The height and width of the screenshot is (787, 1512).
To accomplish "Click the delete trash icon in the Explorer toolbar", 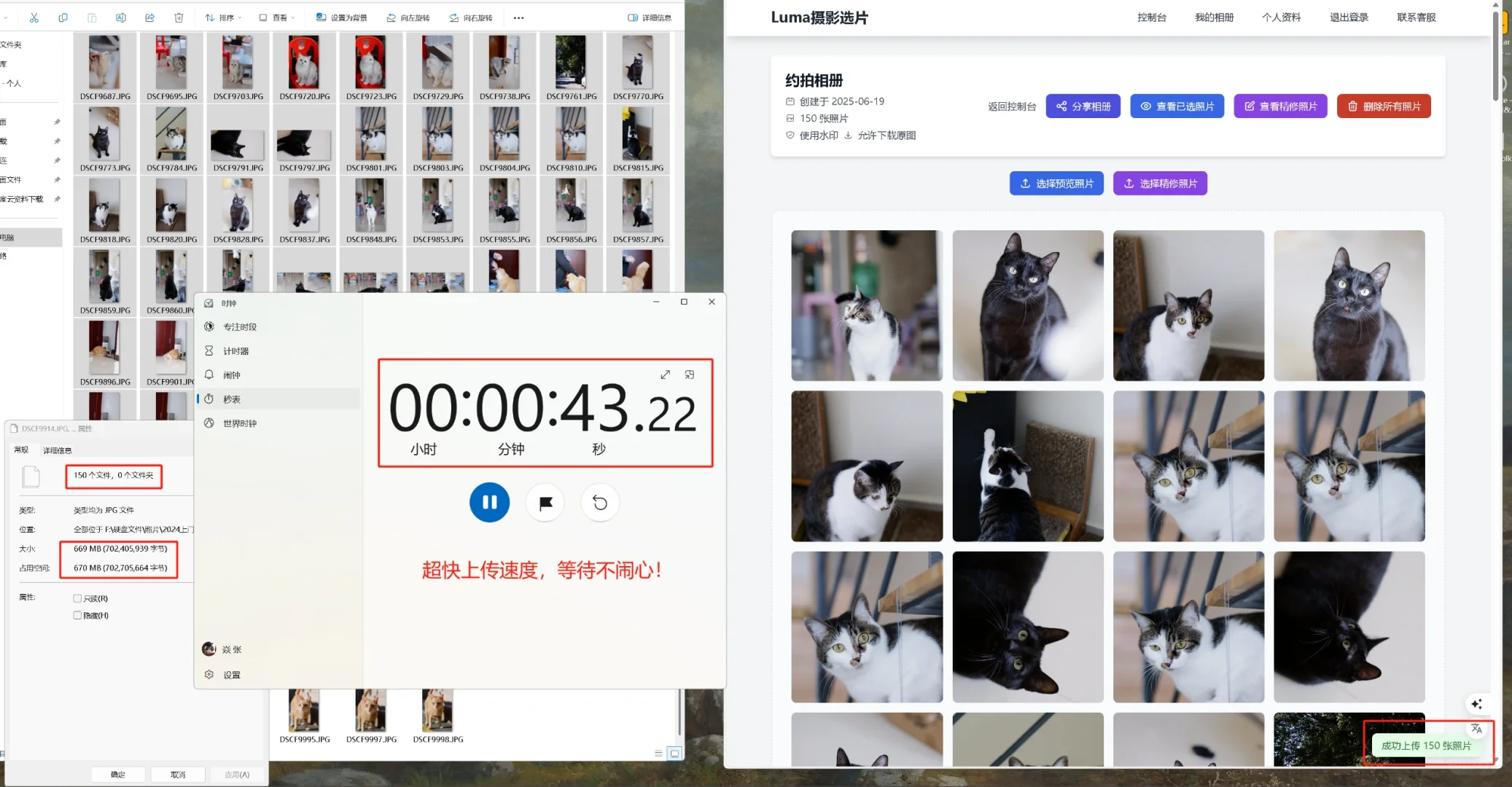I will pyautogui.click(x=179, y=17).
